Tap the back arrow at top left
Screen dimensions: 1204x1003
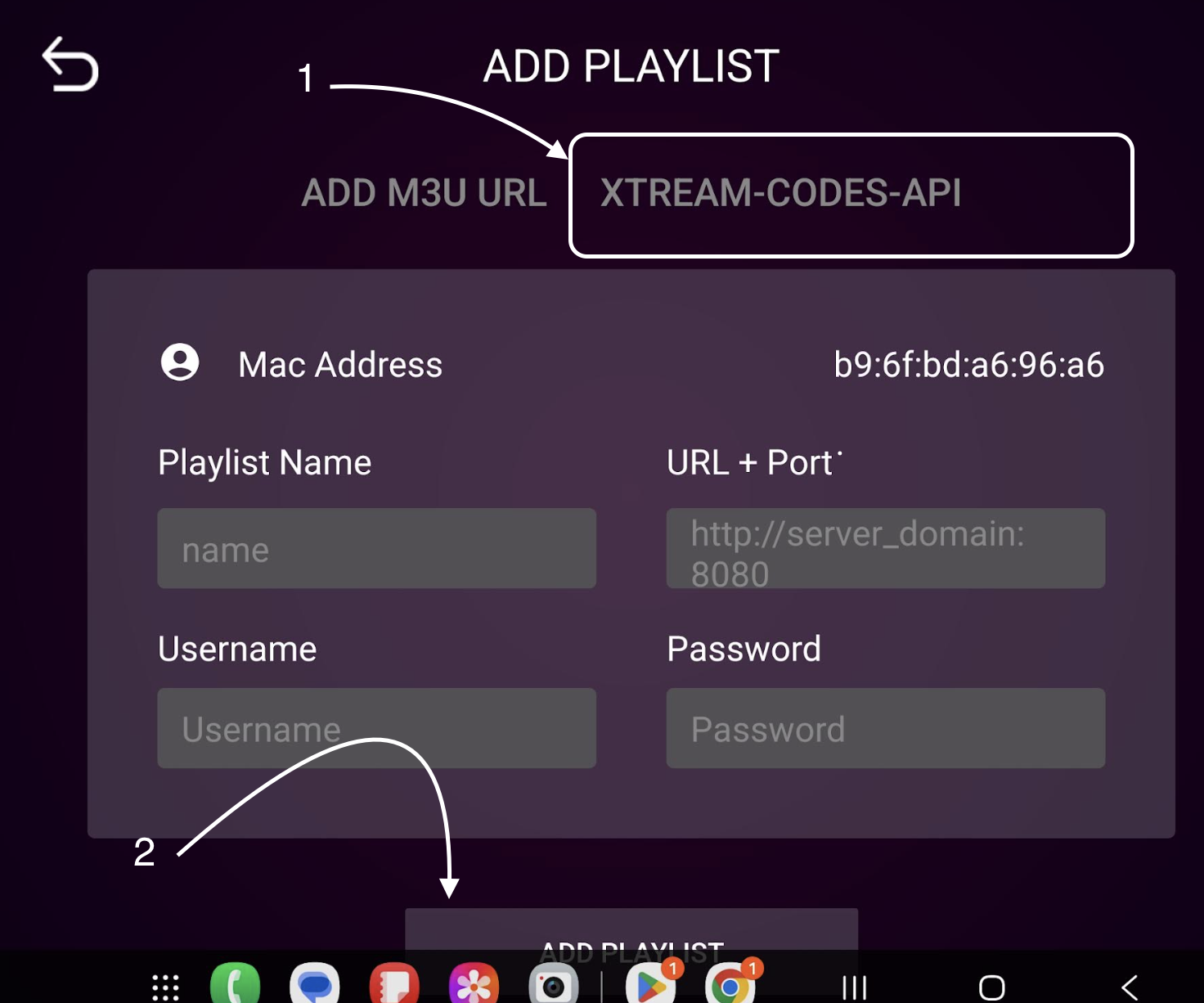pos(70,64)
